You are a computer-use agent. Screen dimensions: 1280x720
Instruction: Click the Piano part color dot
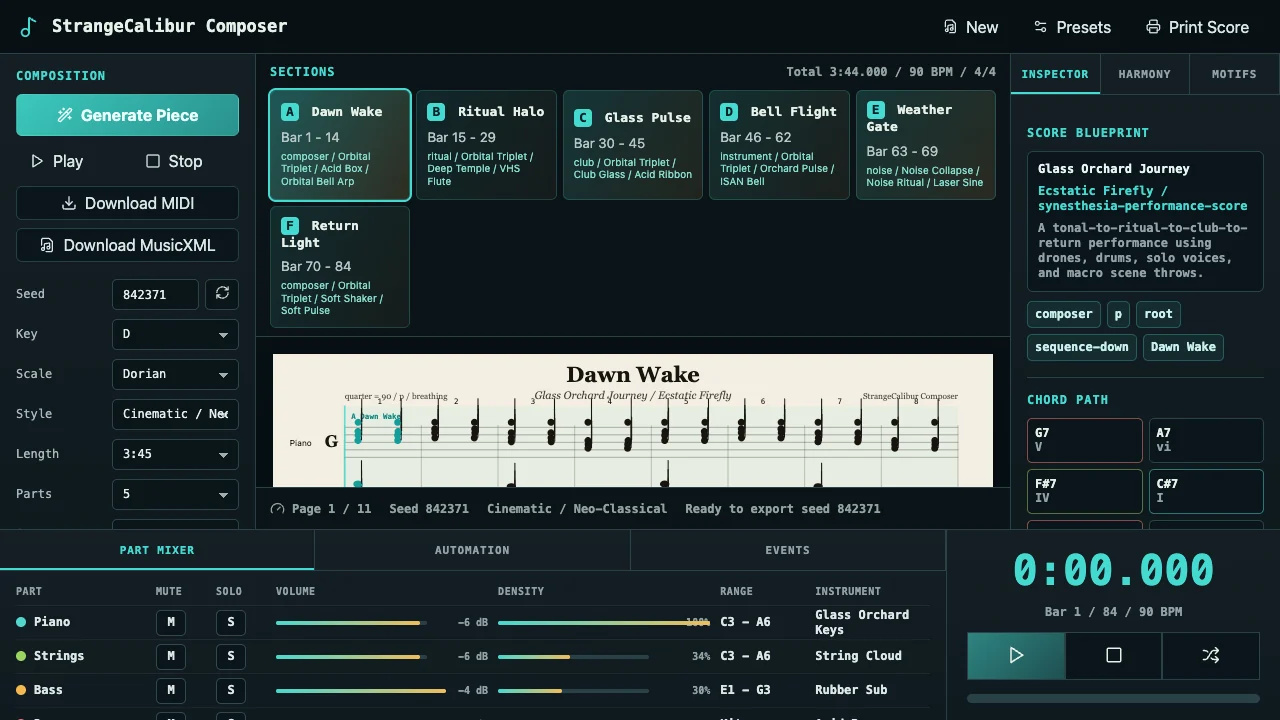point(21,622)
